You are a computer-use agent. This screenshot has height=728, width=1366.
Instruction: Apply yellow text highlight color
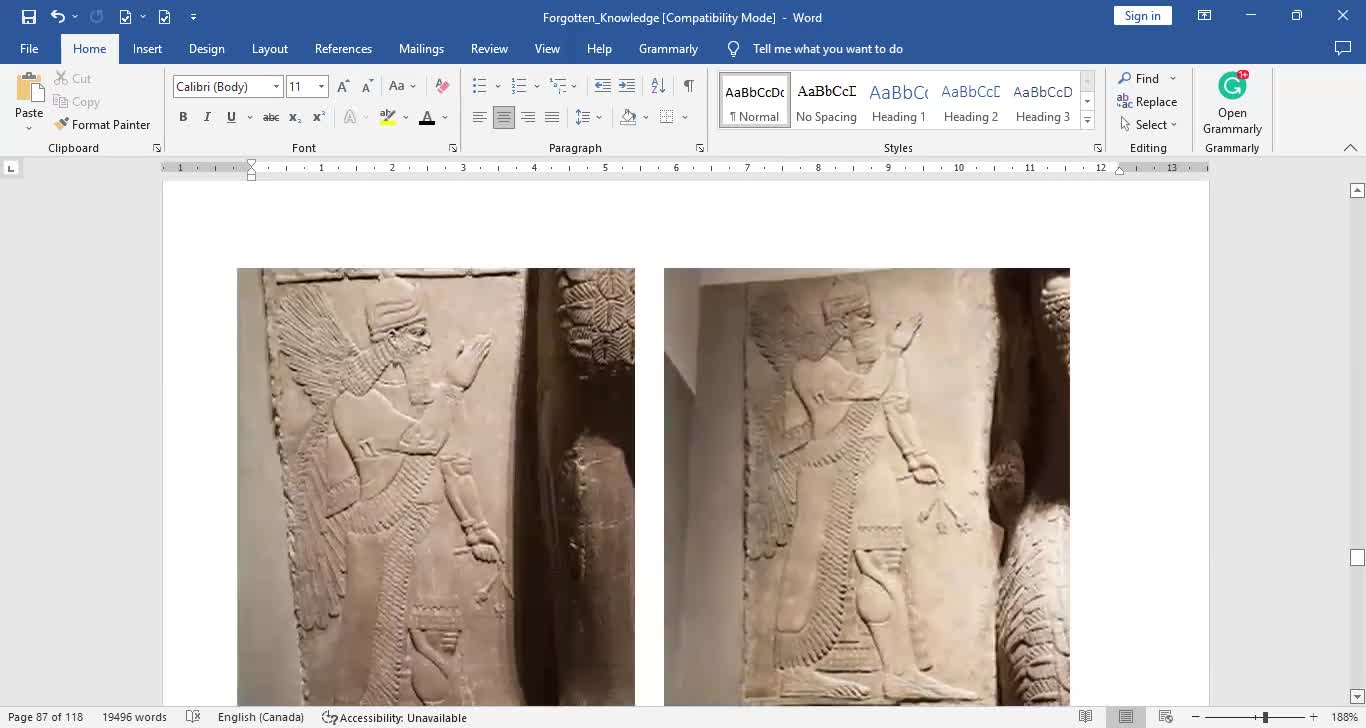pos(388,117)
